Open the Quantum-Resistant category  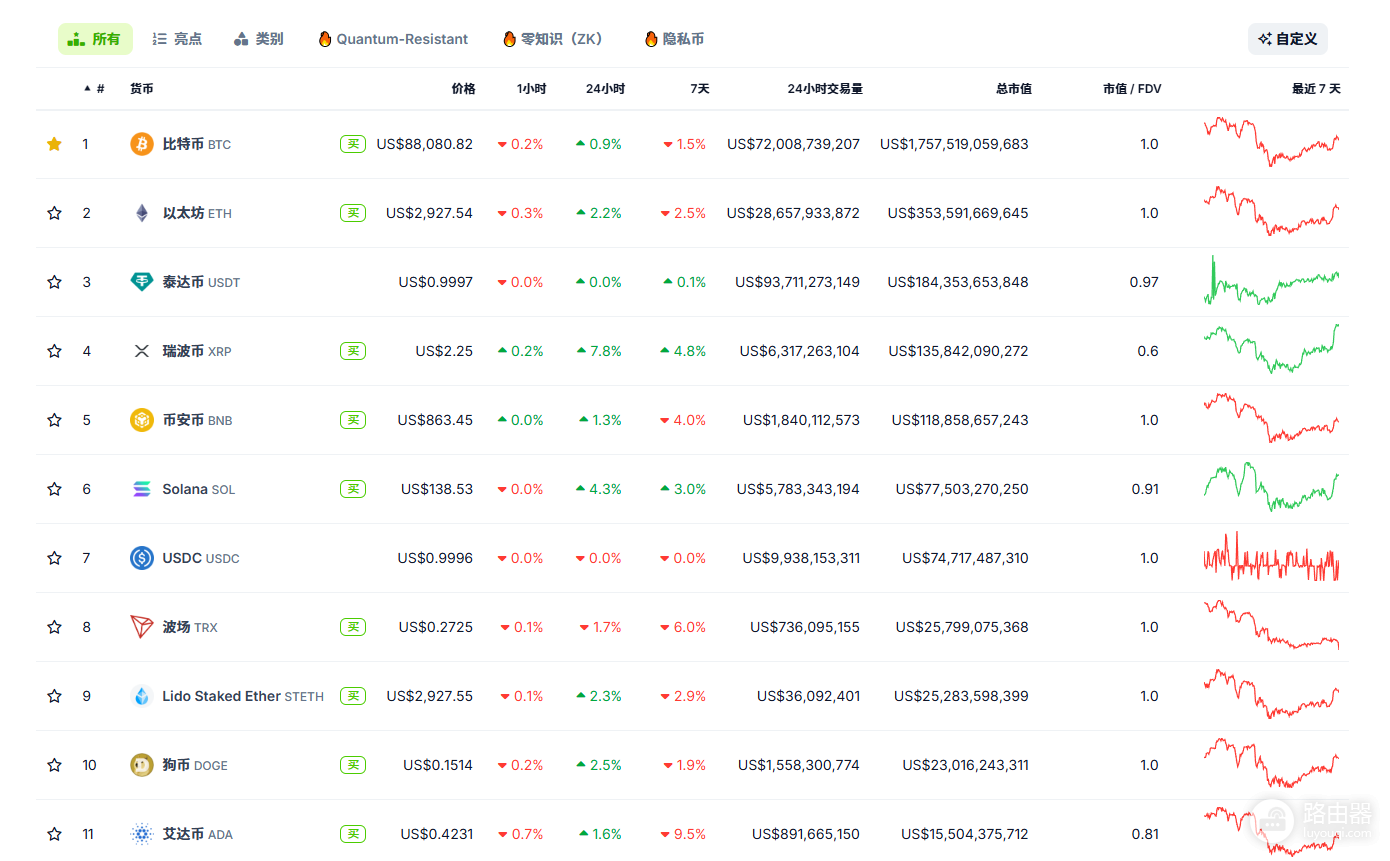click(x=393, y=39)
